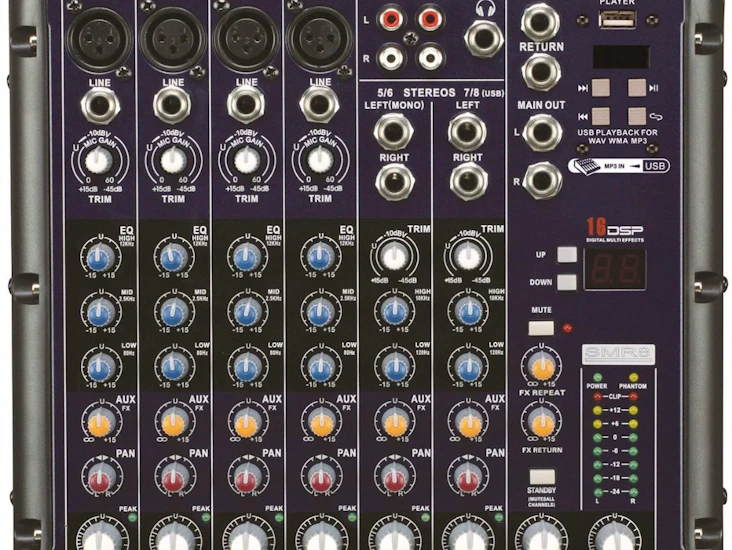The width and height of the screenshot is (732, 550).
Task: Adjust the 5/6 AUX FX knob
Action: pos(396,423)
